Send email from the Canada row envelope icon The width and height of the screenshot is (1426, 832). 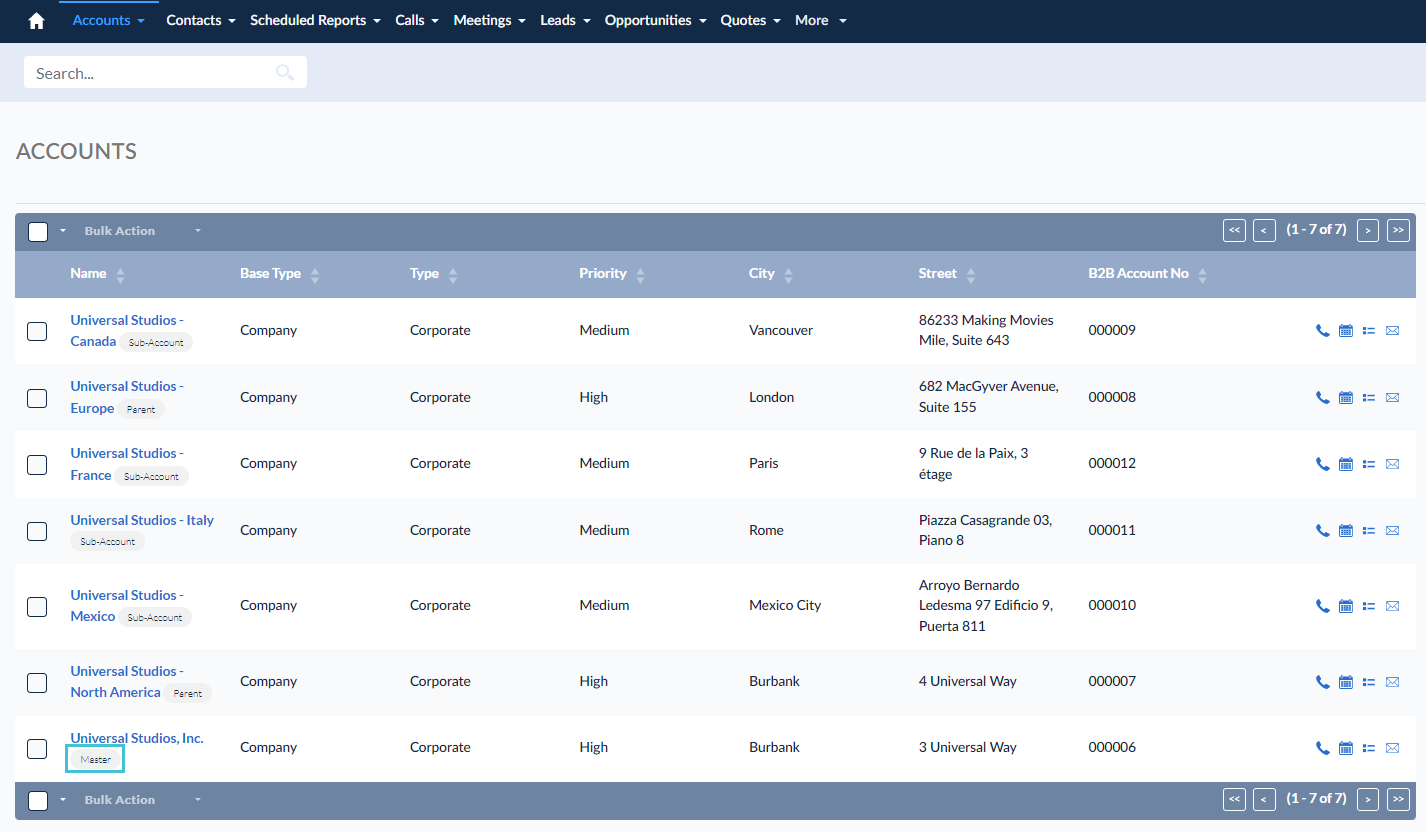[x=1392, y=331]
